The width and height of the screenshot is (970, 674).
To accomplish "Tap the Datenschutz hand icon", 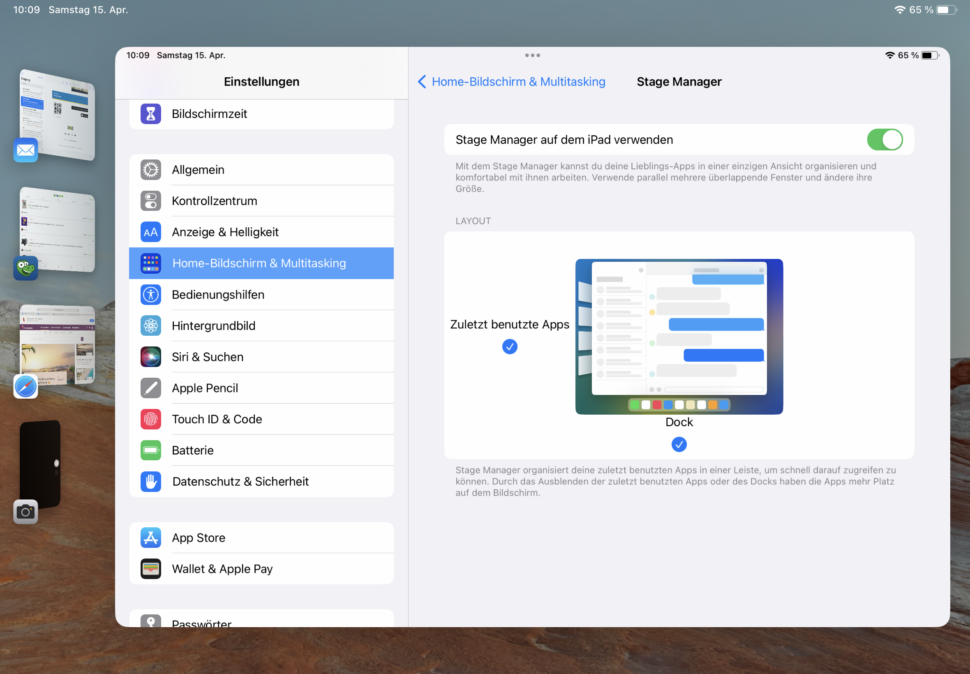I will [150, 482].
